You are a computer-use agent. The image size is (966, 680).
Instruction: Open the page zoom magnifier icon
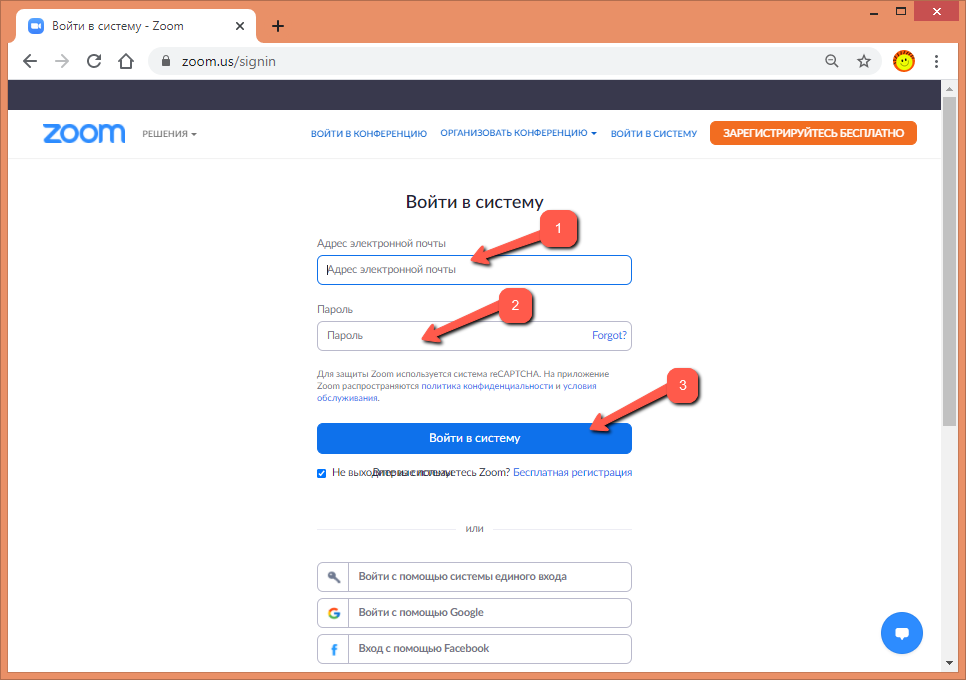click(832, 61)
